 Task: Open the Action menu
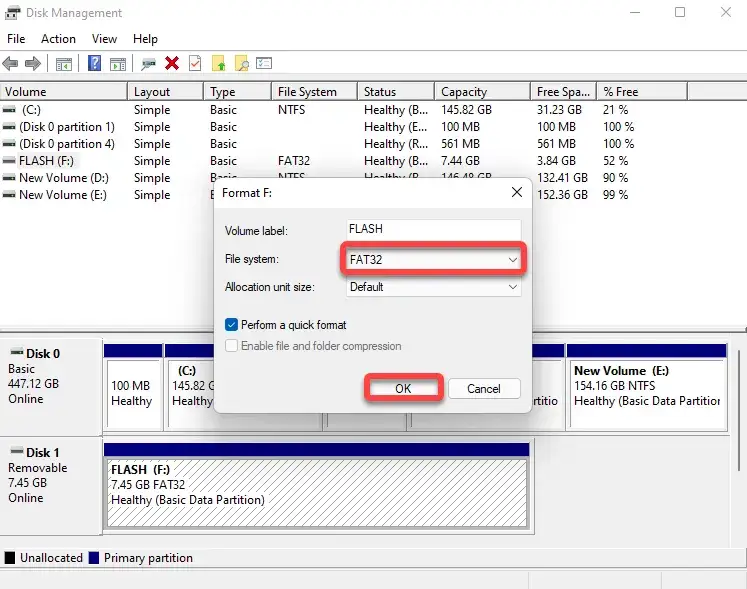pyautogui.click(x=58, y=39)
